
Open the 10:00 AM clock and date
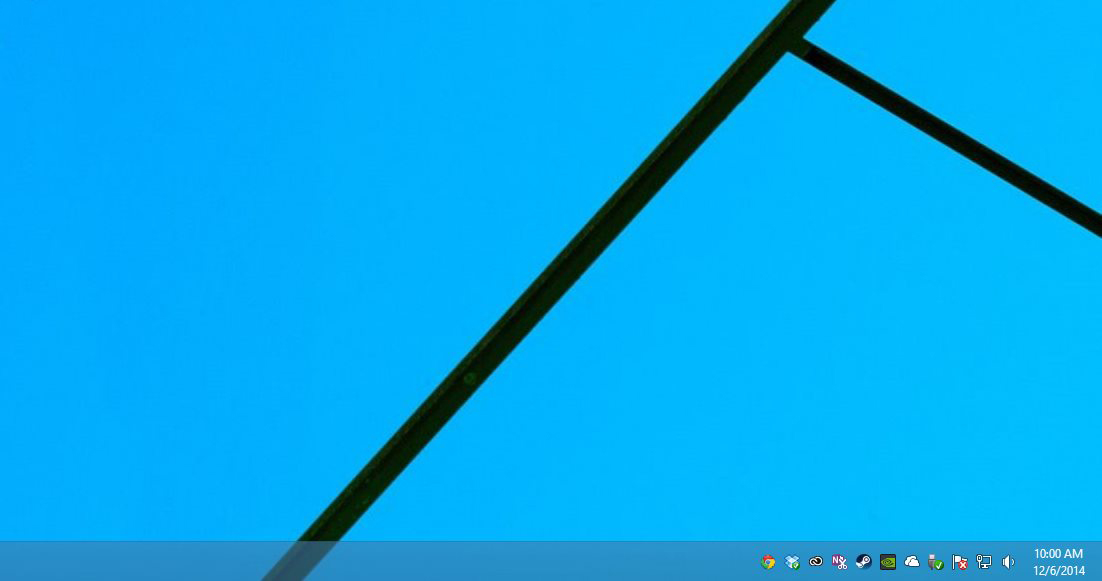coord(1058,561)
